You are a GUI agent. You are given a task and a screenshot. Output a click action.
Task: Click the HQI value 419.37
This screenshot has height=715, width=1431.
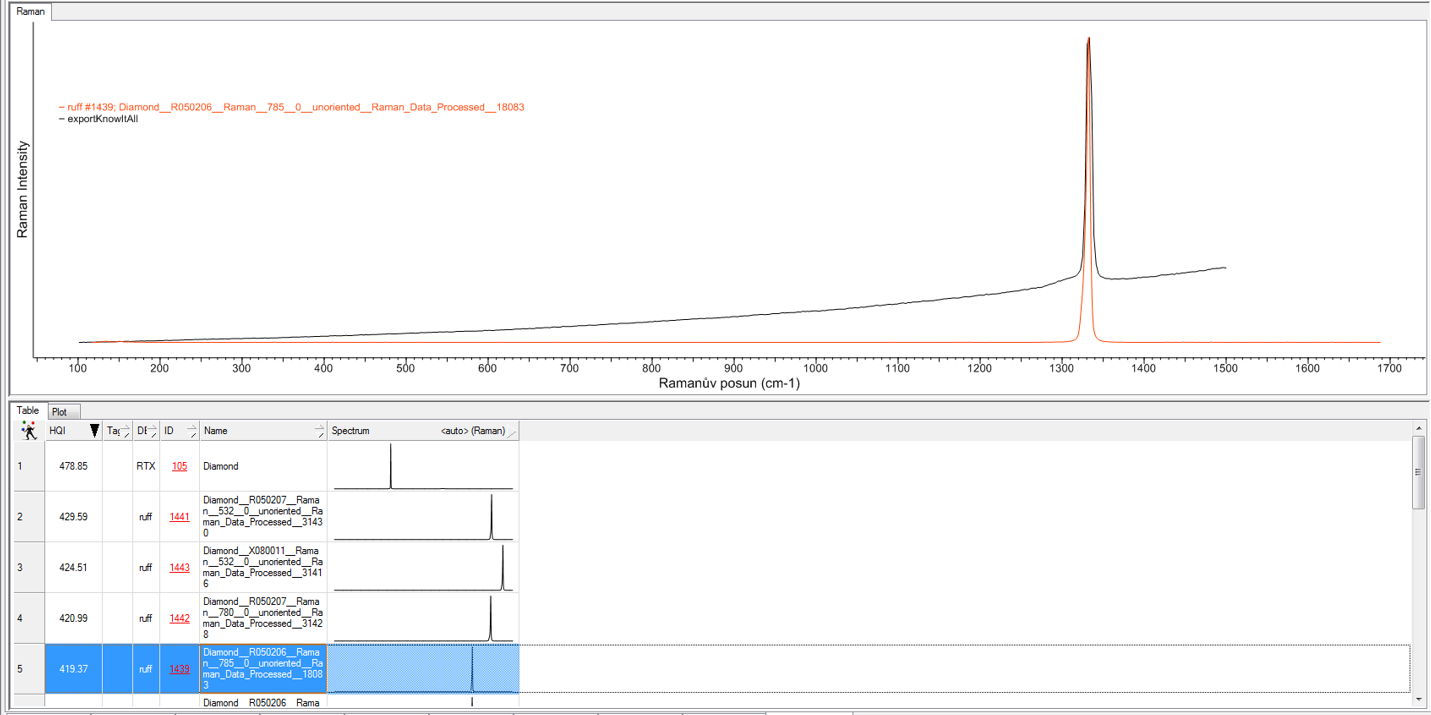pos(73,669)
